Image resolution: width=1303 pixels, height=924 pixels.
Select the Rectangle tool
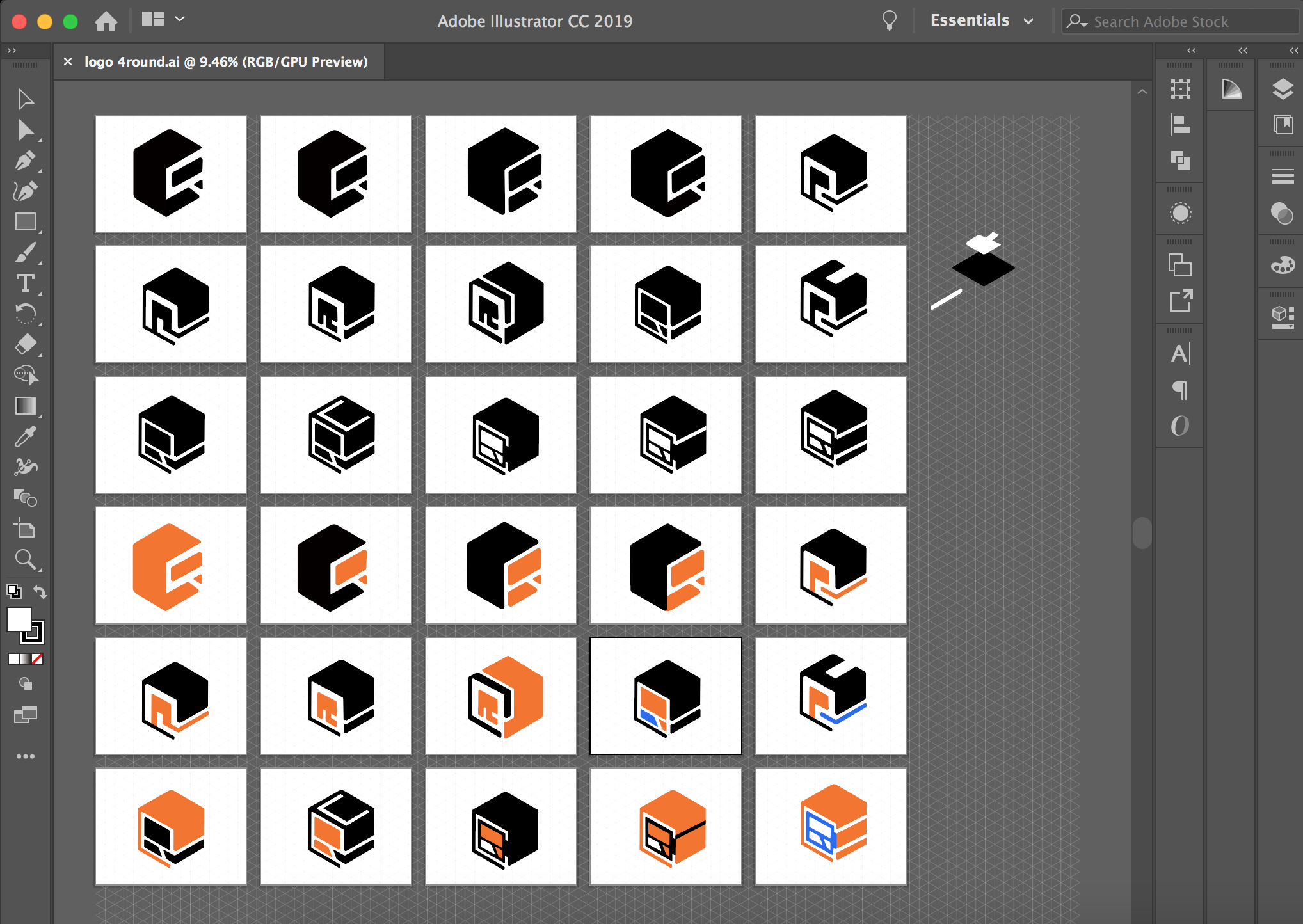coord(25,222)
